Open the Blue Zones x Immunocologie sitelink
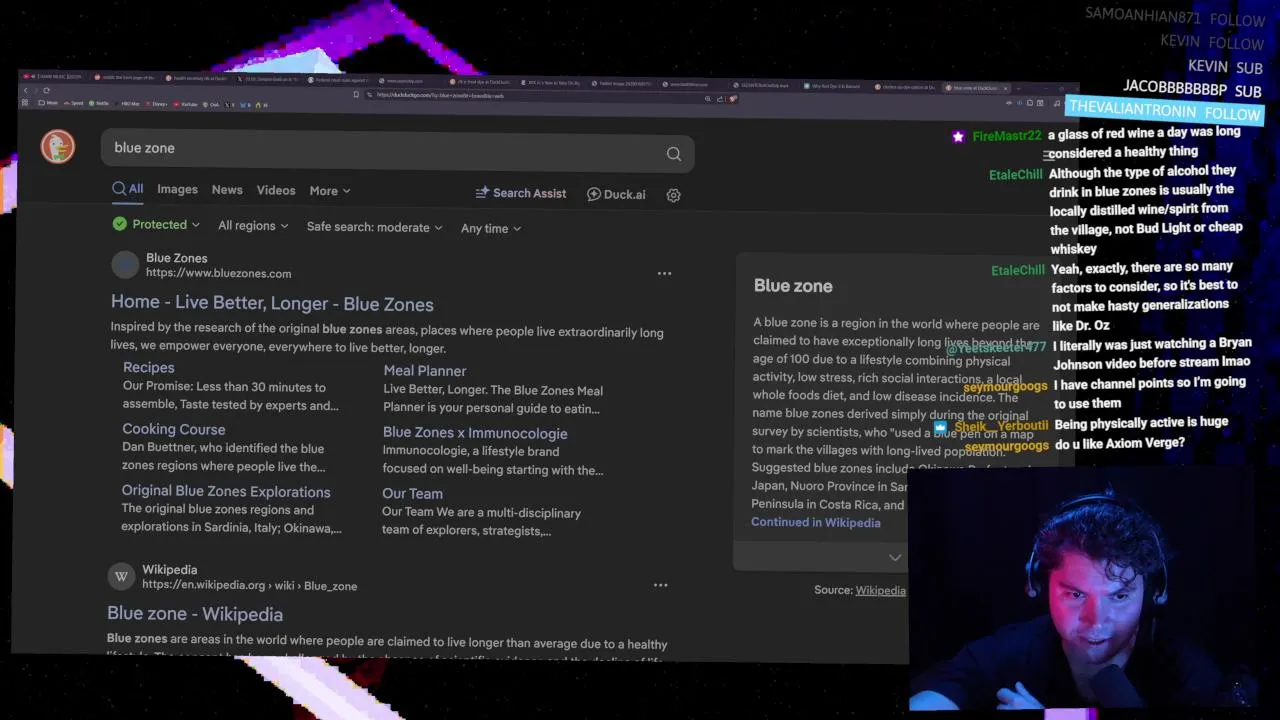Screen dimensions: 1280x720 (x=475, y=433)
